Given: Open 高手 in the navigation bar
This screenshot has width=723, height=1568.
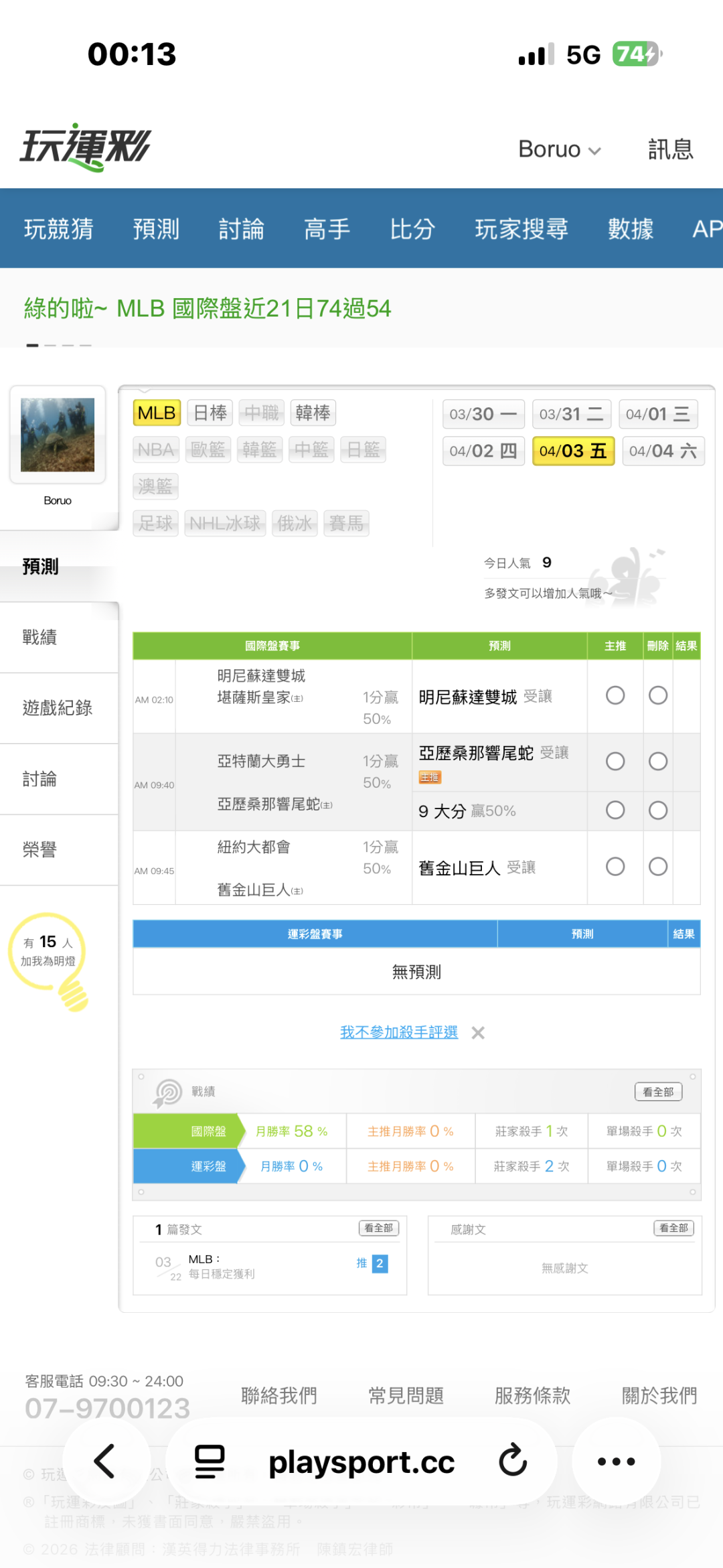Looking at the screenshot, I should coord(327,229).
